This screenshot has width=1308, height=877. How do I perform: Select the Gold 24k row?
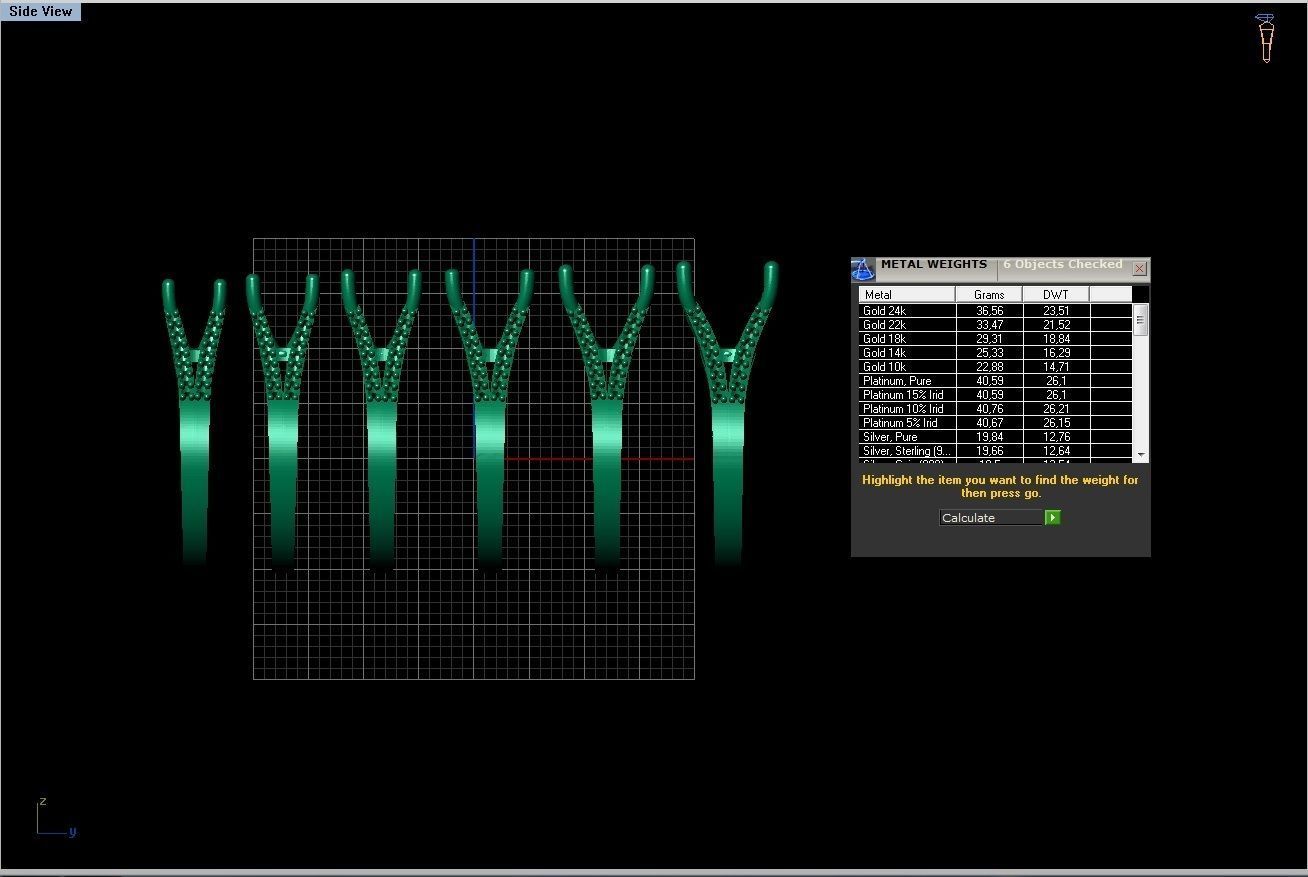995,311
